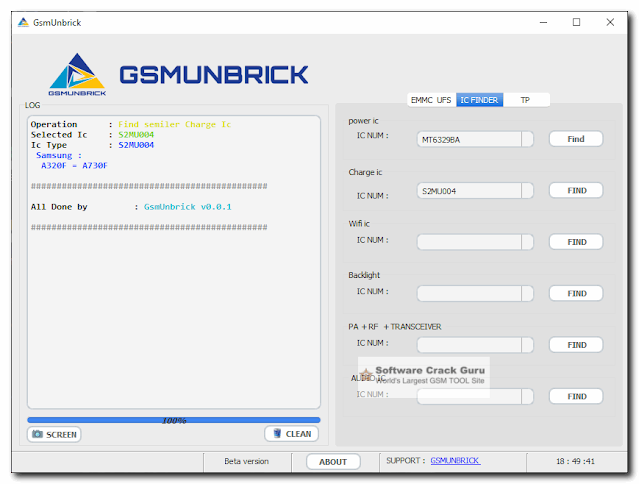Click the Charge ic field showing S2MU004
This screenshot has width=639, height=484.
tap(469, 191)
